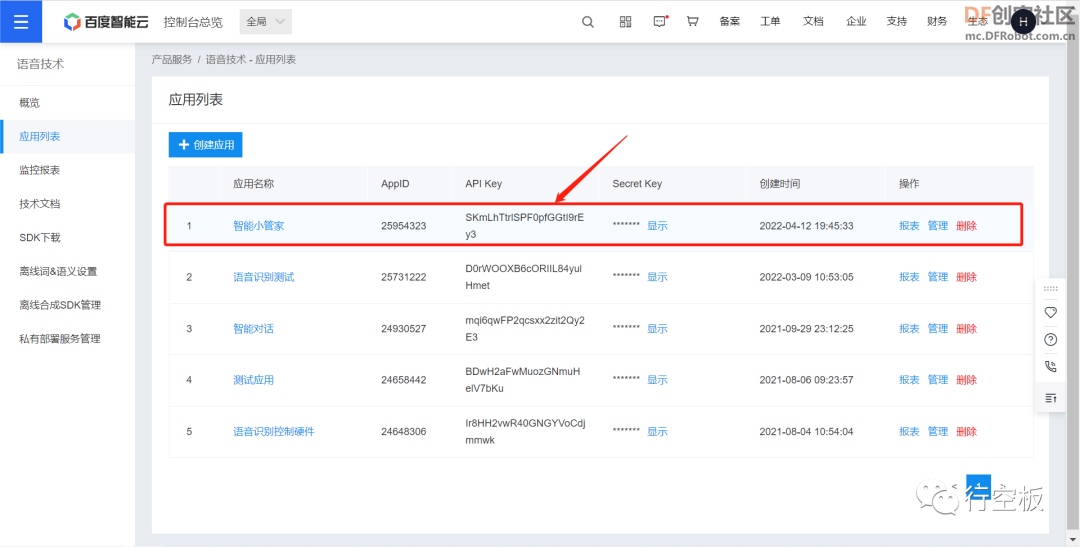This screenshot has height=547, width=1080.
Task: Open the 智能小管家 application
Action: point(258,225)
